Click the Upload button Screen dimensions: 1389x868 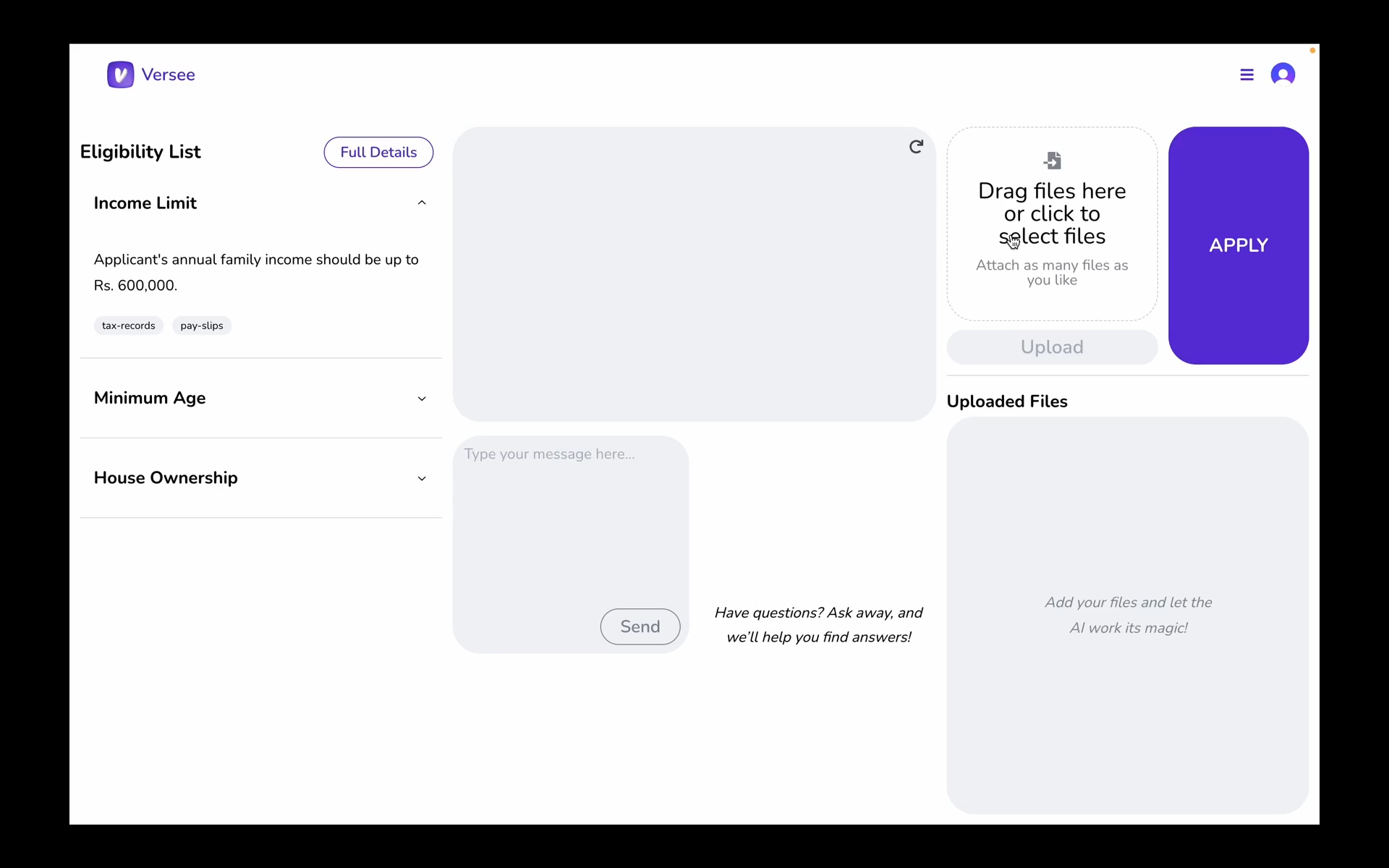coord(1052,347)
